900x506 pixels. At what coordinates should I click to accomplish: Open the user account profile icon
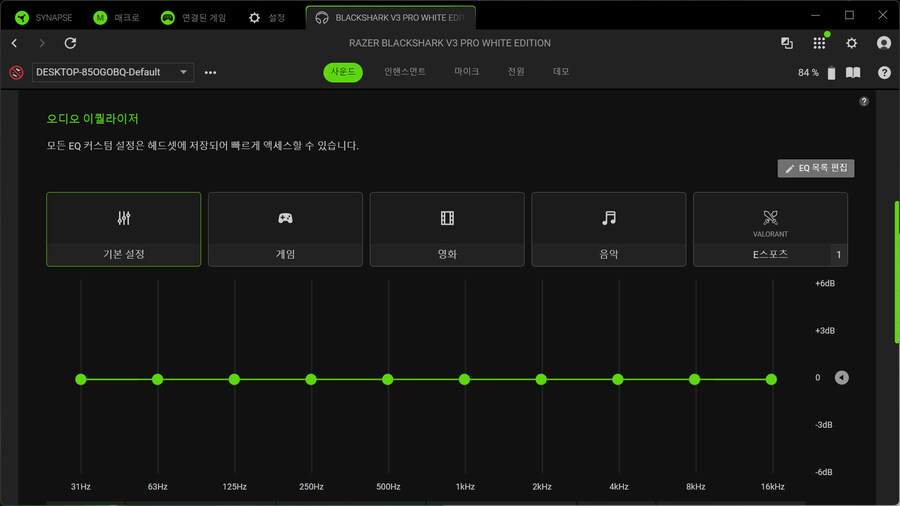884,43
